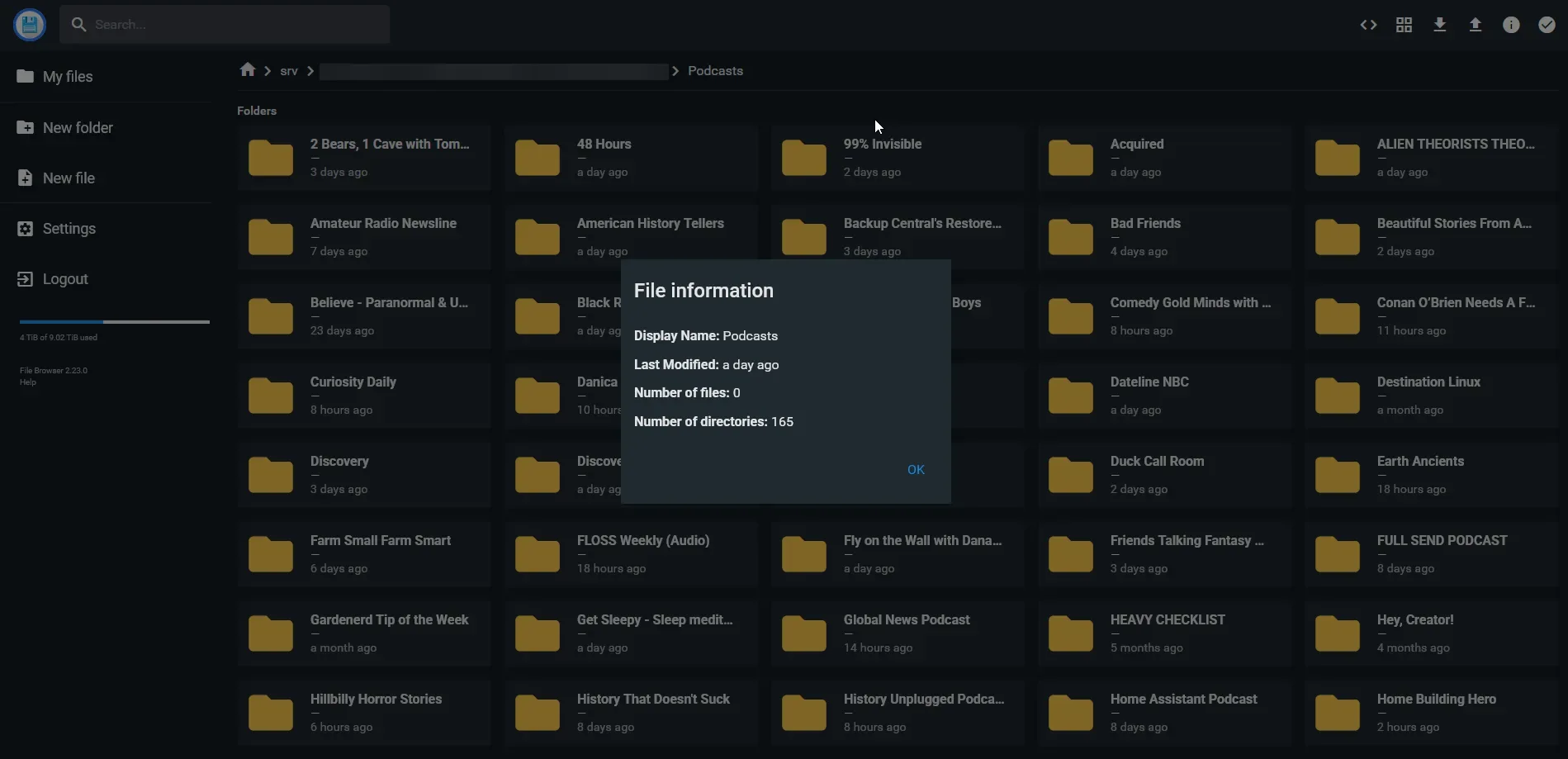Click the HEAVY CHECKLIST folder name
Screen dimensions: 1568x759
coord(1168,620)
